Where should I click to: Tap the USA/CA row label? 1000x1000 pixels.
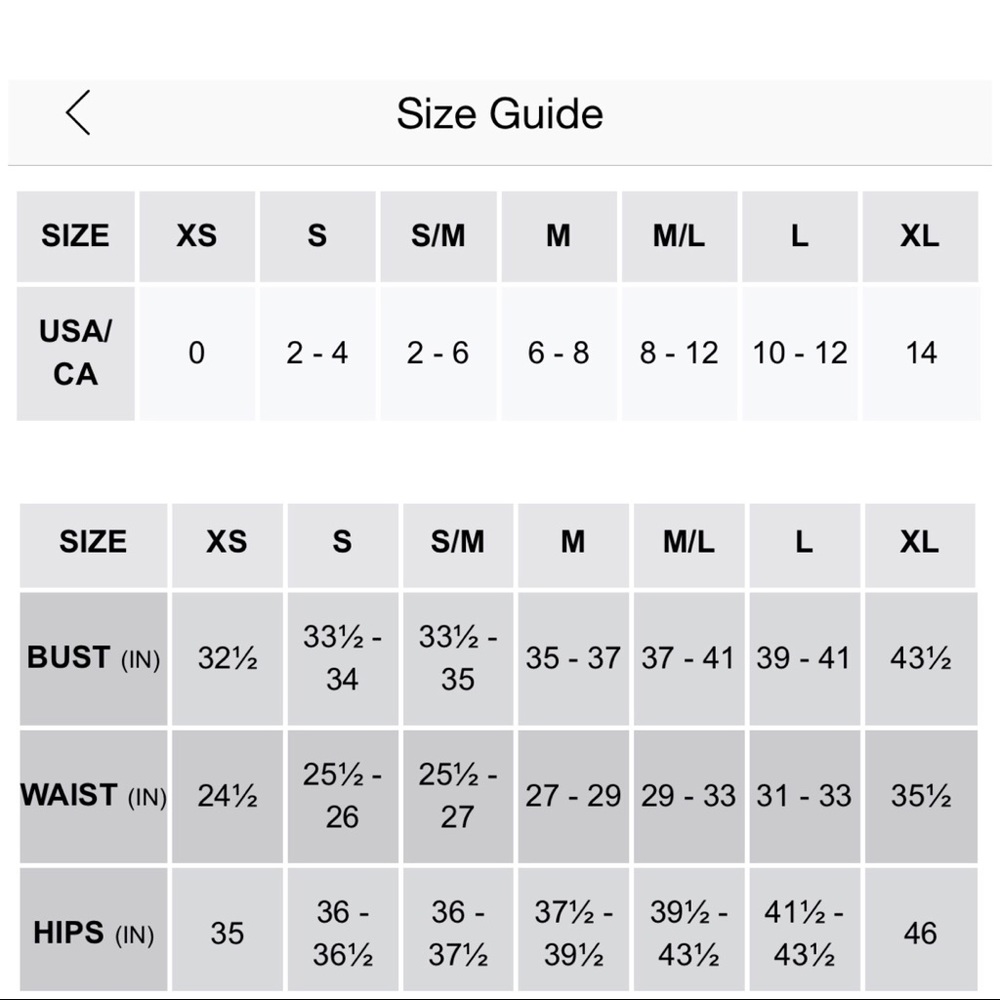click(75, 353)
